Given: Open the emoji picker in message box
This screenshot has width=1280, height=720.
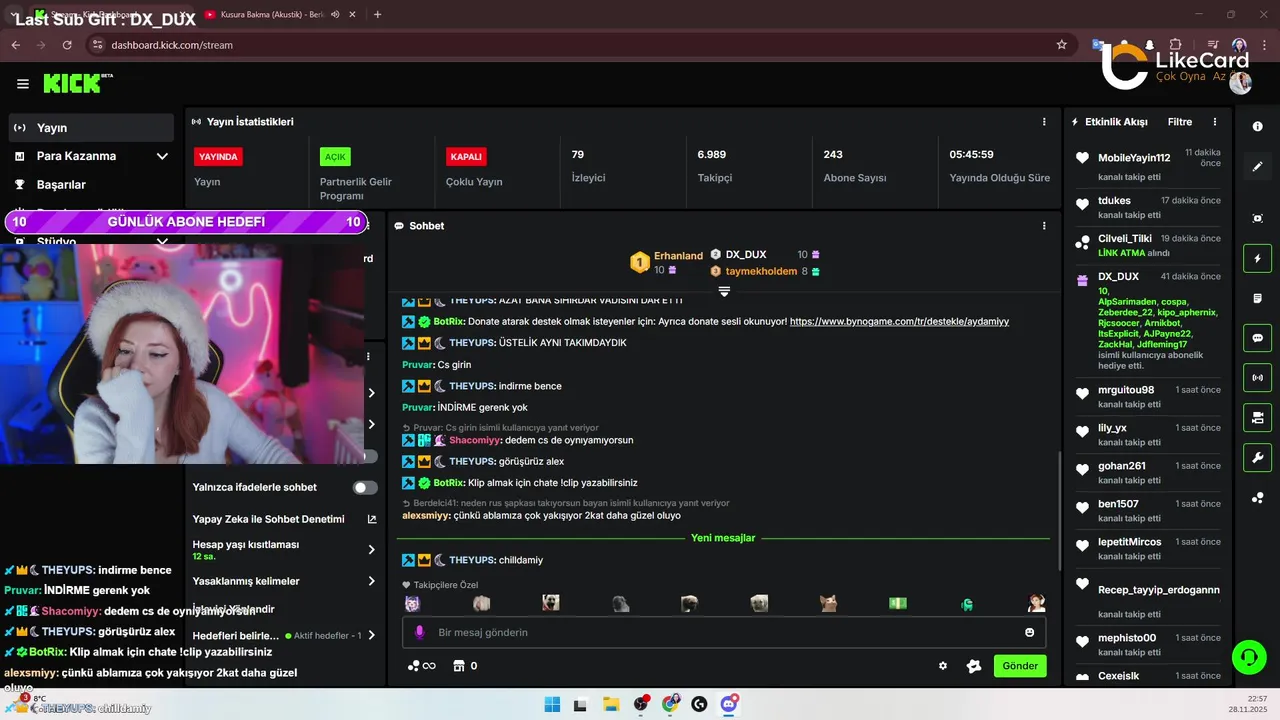Looking at the screenshot, I should coord(1029,632).
